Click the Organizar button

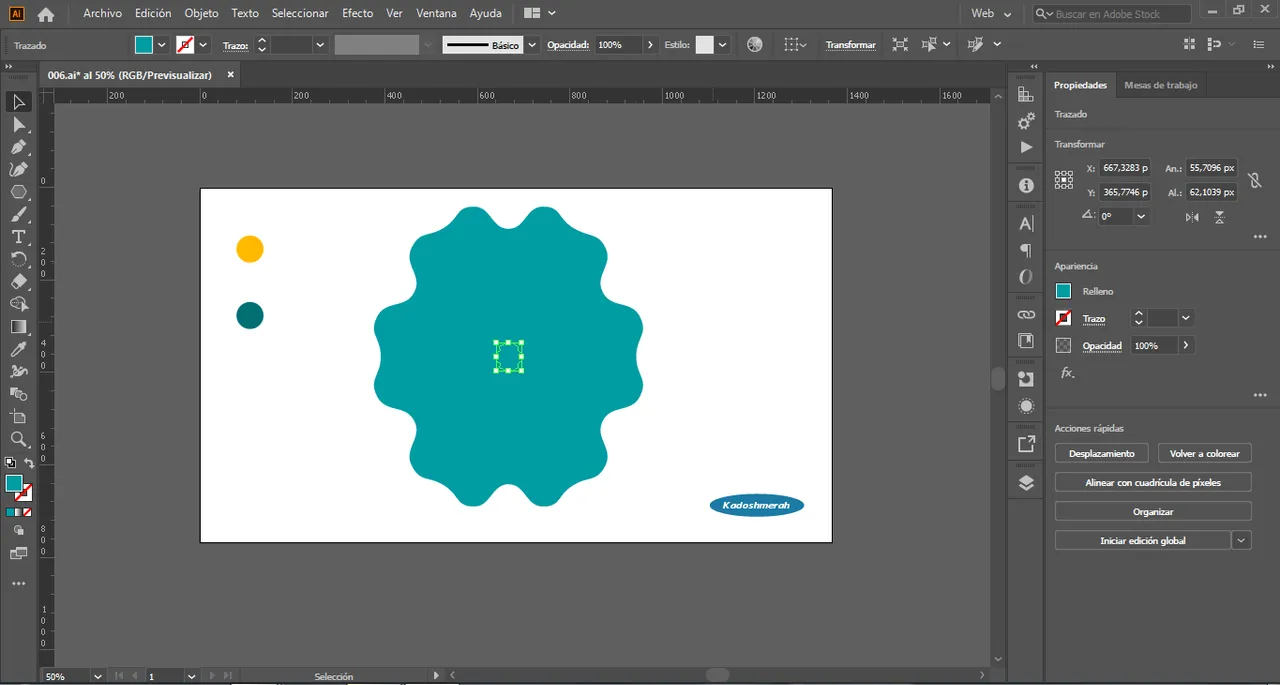tap(1153, 511)
